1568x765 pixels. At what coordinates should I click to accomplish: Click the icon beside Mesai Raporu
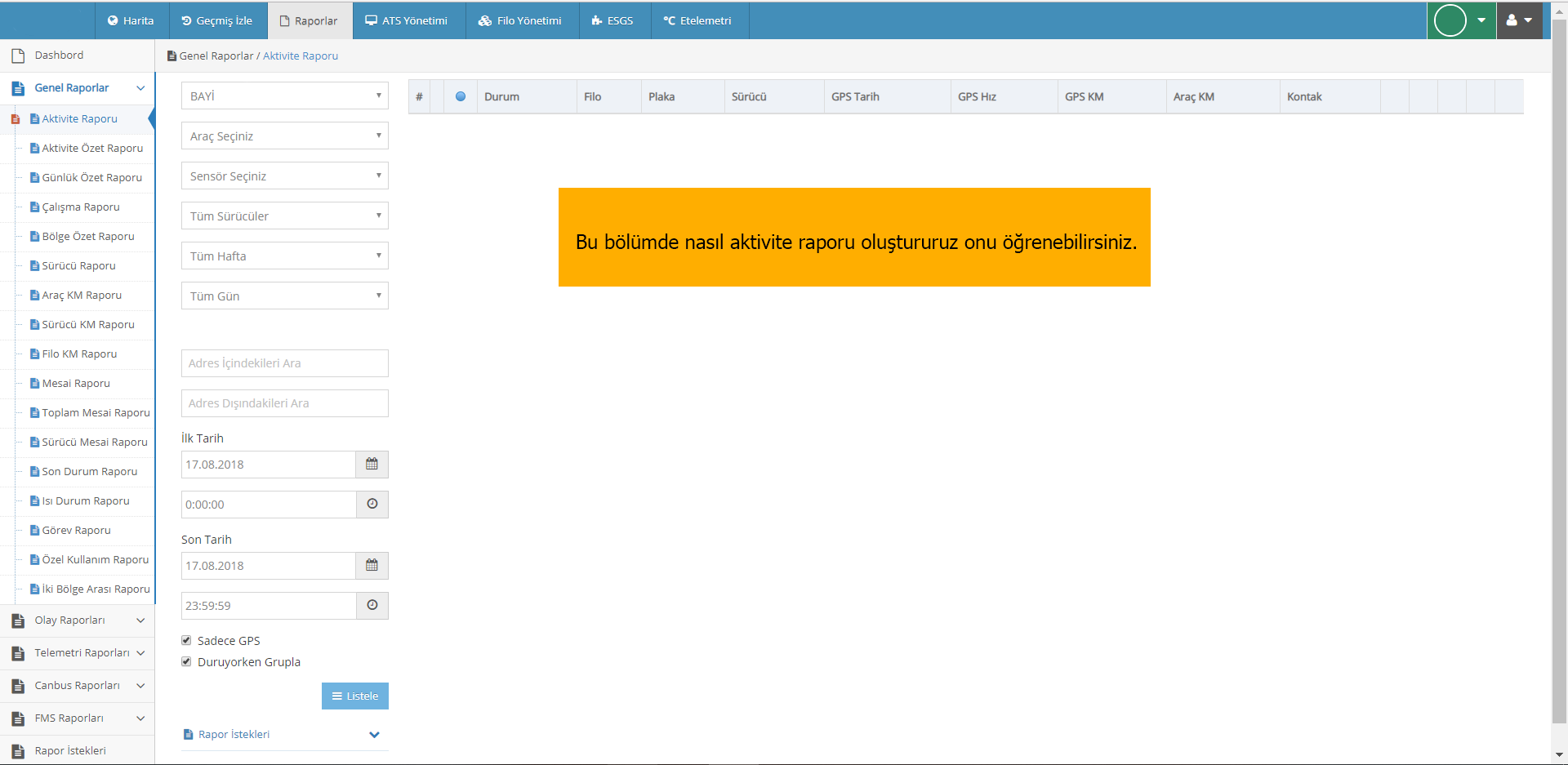tap(34, 384)
